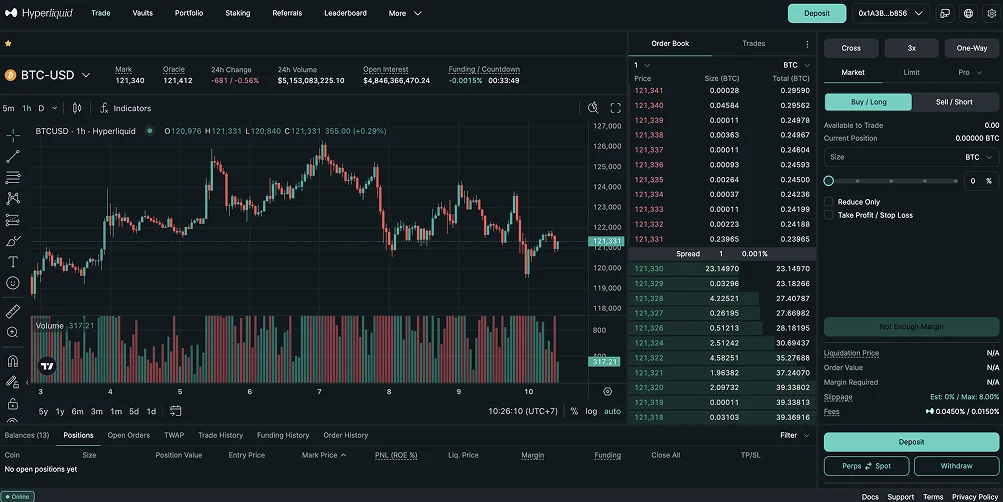1003x502 pixels.
Task: Open the Open Orders tab
Action: point(129,435)
